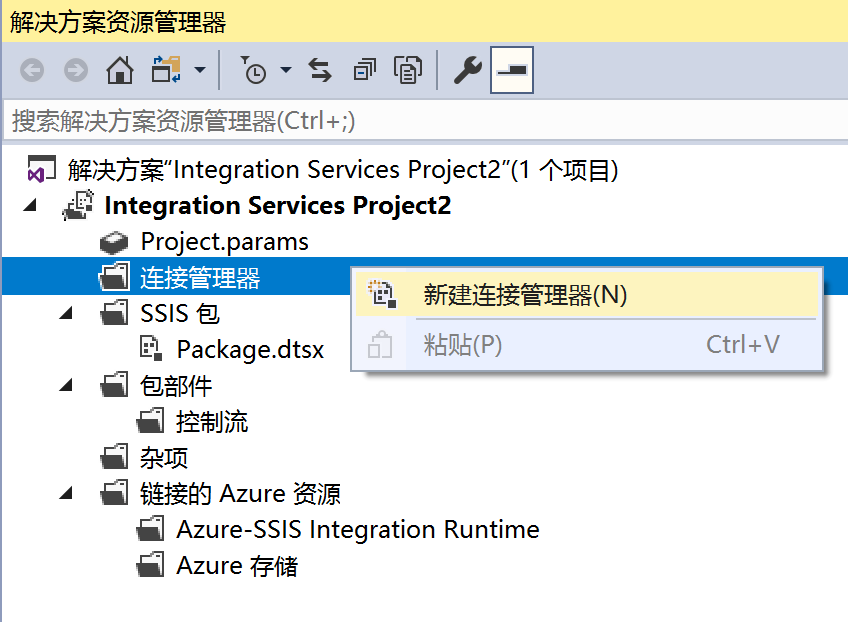Click the switch views folder icon
This screenshot has height=622, width=848.
coord(164,70)
